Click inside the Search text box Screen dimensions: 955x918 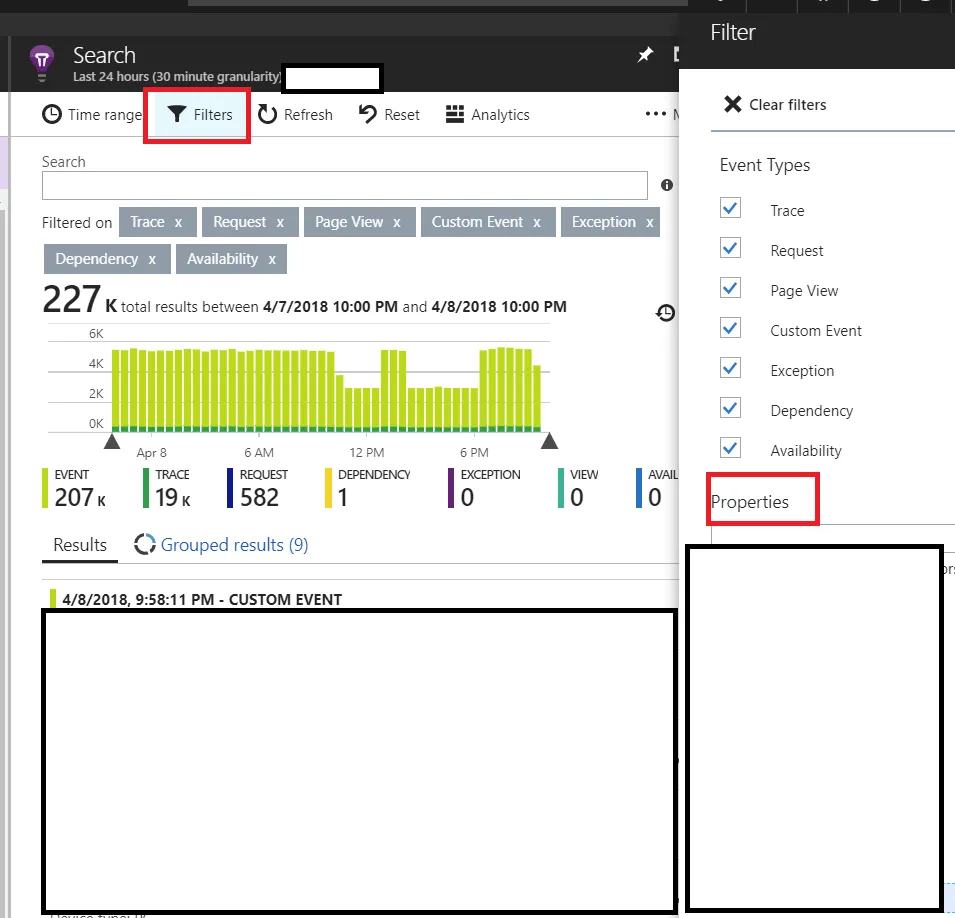coord(345,185)
